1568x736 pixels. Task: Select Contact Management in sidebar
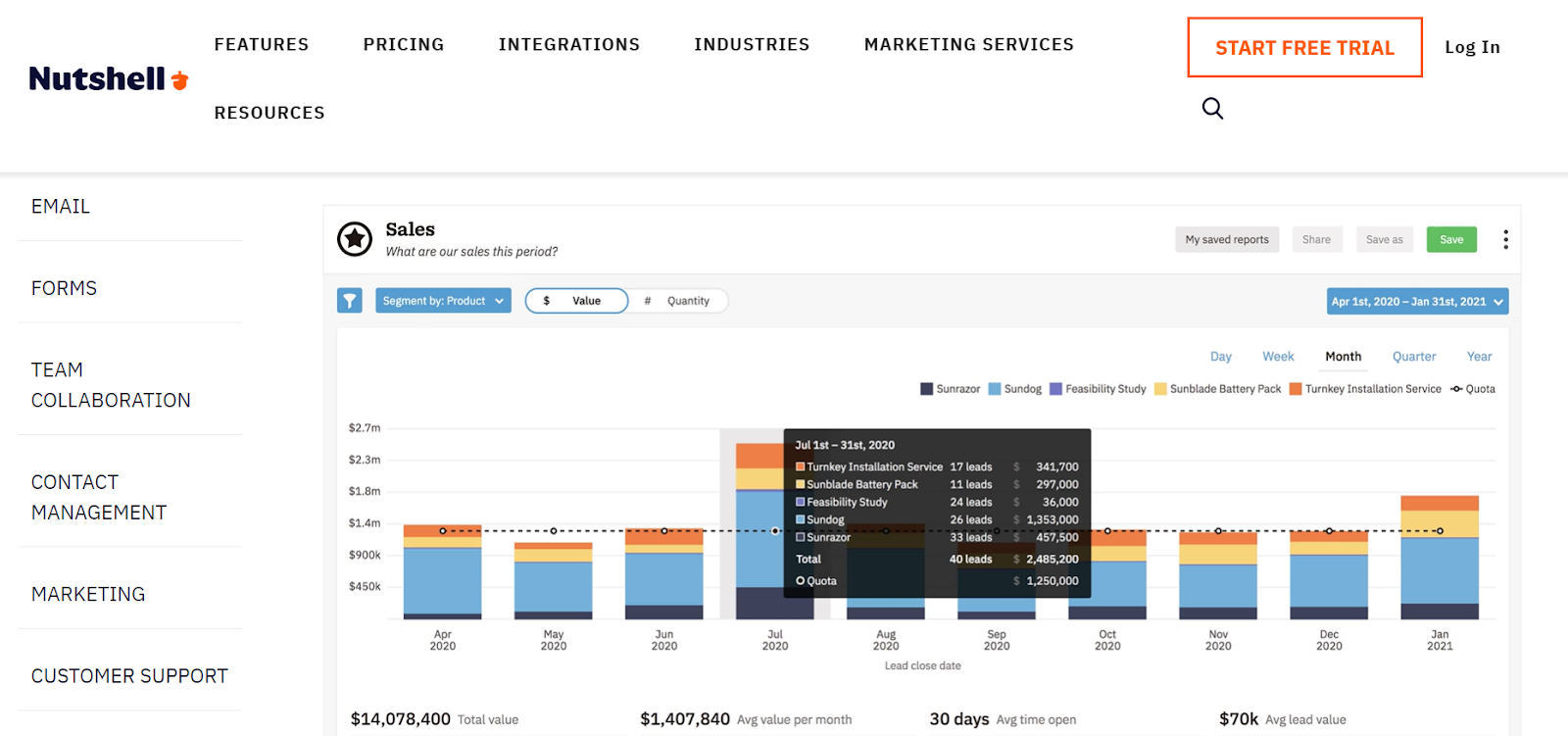pyautogui.click(x=99, y=497)
